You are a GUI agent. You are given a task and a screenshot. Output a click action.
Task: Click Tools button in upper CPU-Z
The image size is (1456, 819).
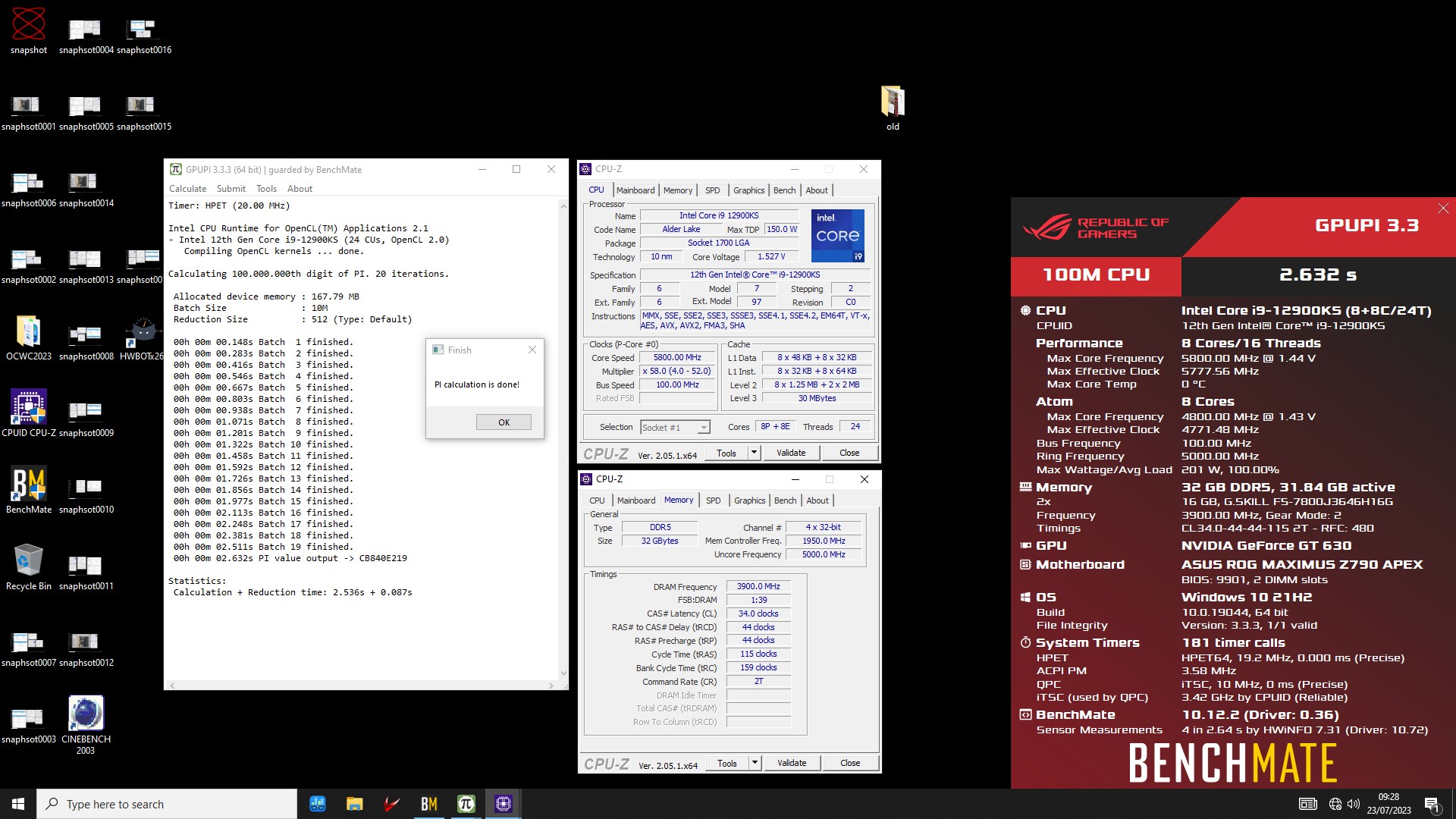click(x=726, y=453)
